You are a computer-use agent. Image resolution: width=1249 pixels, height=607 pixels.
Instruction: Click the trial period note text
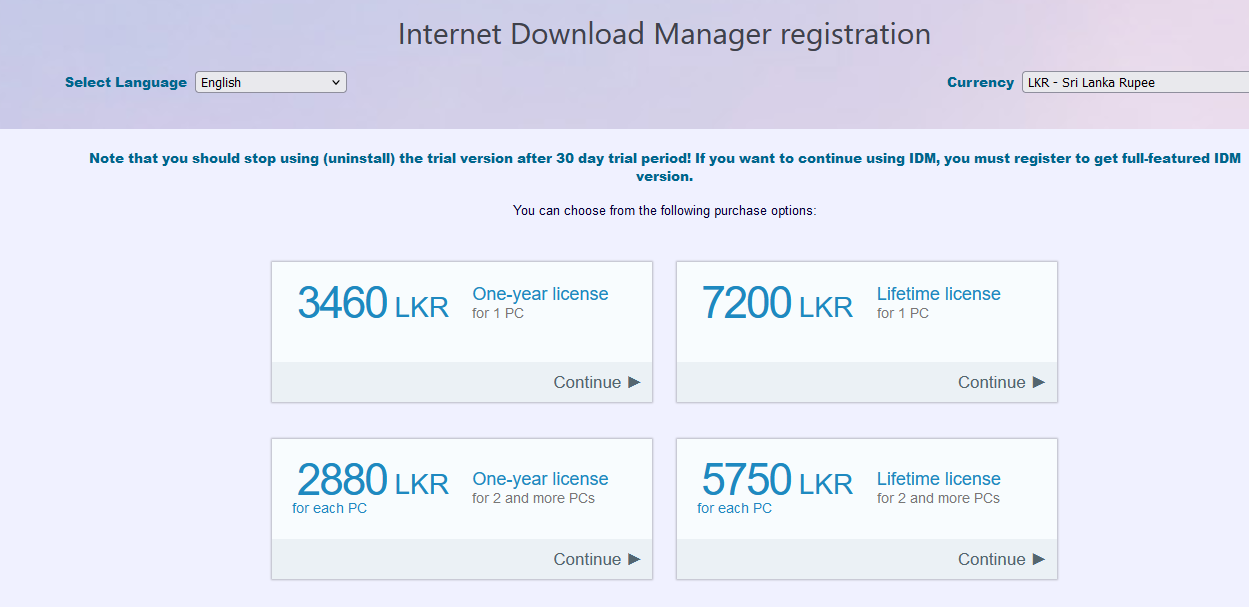[x=664, y=167]
